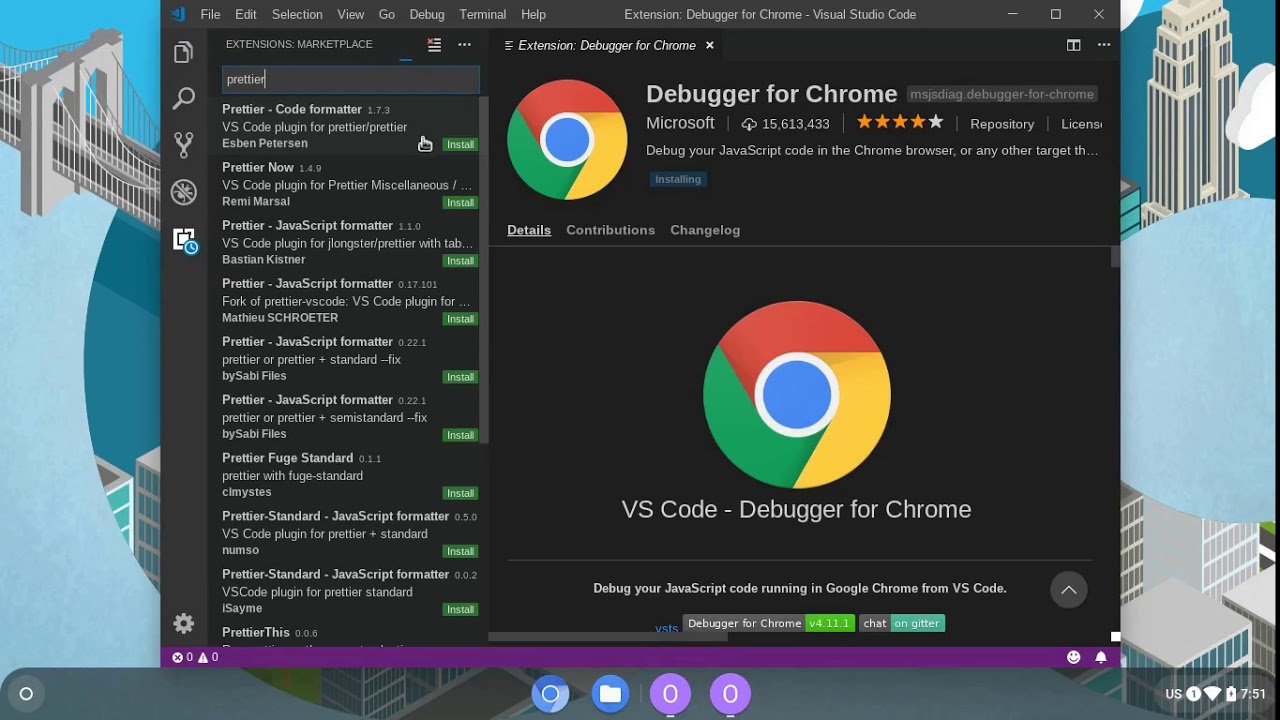Install Prettier-Standard by iSayme

pos(460,609)
